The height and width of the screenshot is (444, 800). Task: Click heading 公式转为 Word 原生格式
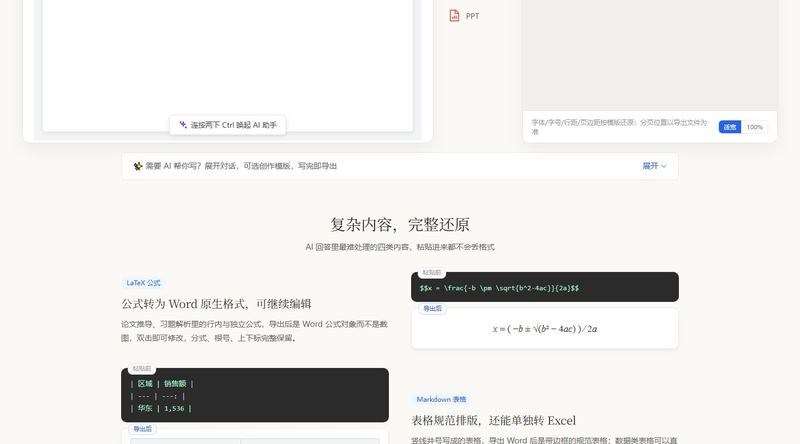tap(216, 304)
